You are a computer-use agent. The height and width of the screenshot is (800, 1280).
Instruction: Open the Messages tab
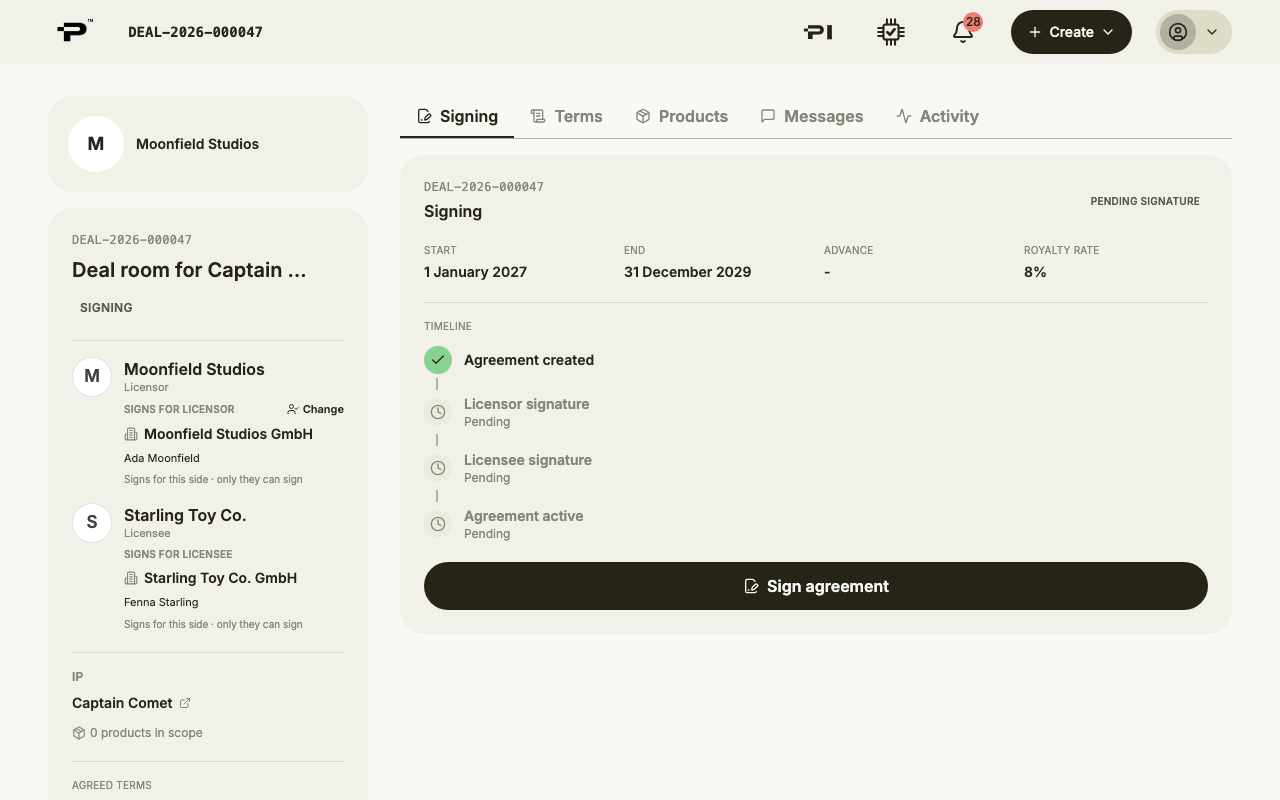[x=811, y=116]
